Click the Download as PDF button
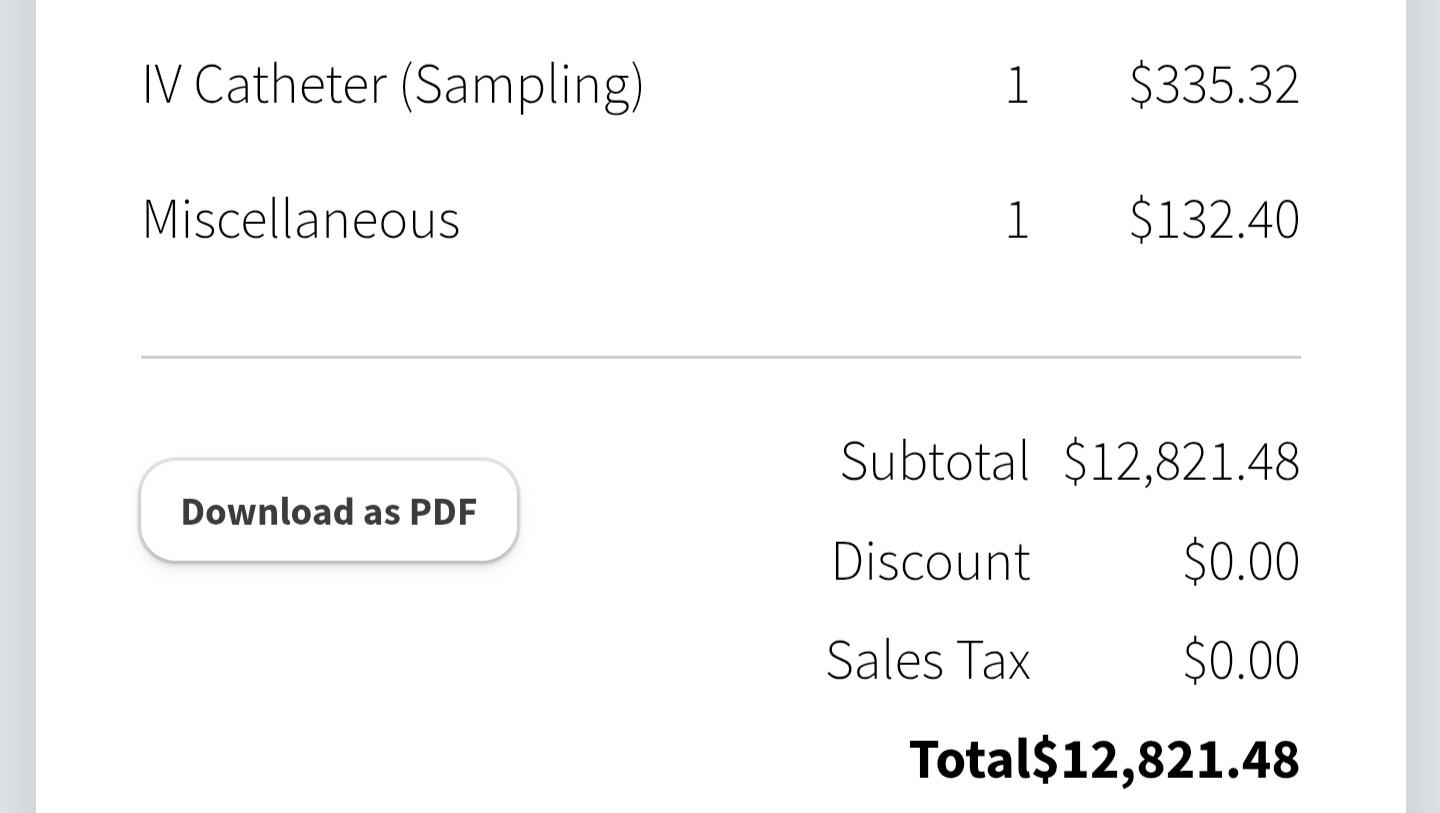 click(329, 511)
